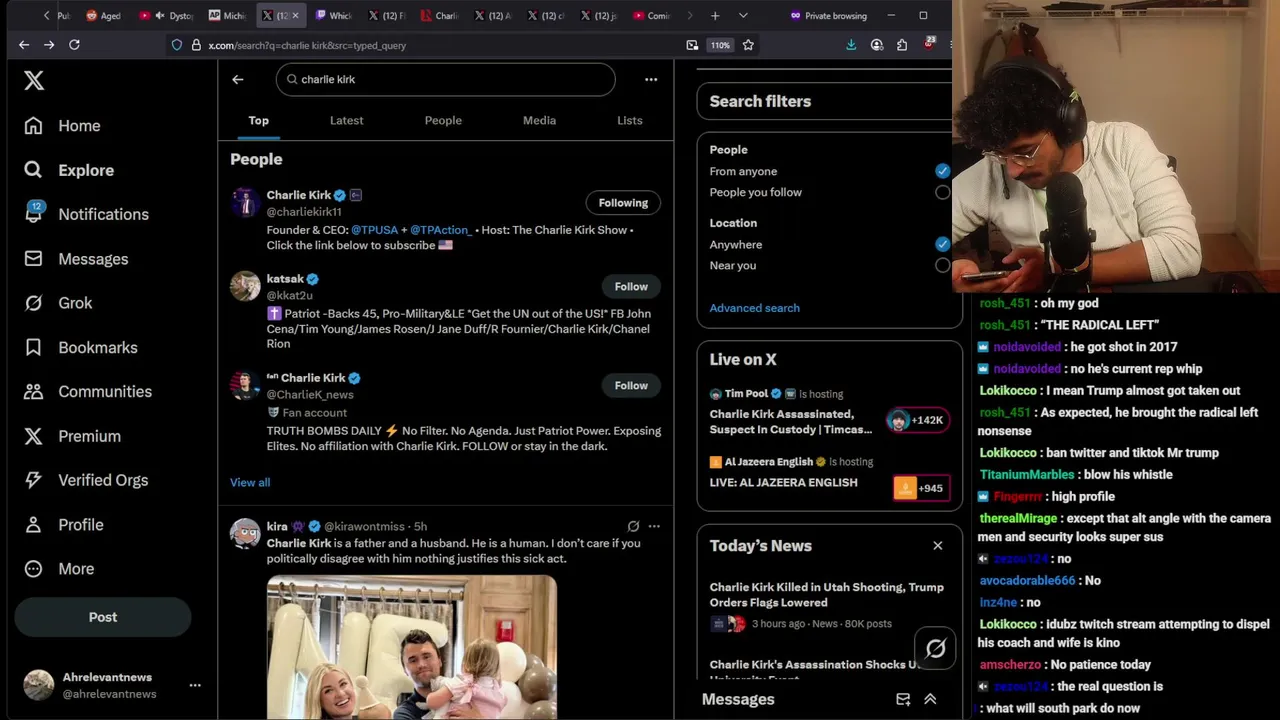The height and width of the screenshot is (720, 1280).
Task: Open the @TPUSA mention link
Action: click(375, 230)
